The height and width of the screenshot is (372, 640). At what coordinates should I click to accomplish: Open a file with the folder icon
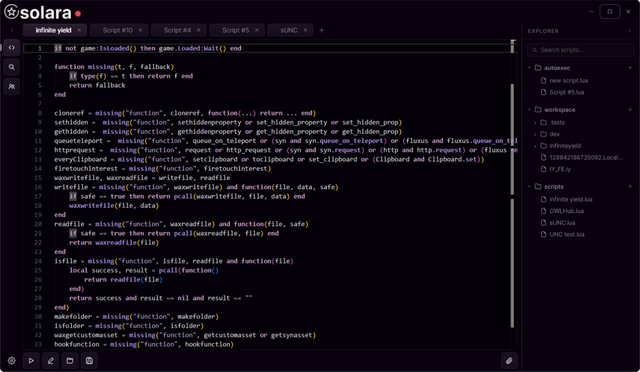[x=70, y=361]
